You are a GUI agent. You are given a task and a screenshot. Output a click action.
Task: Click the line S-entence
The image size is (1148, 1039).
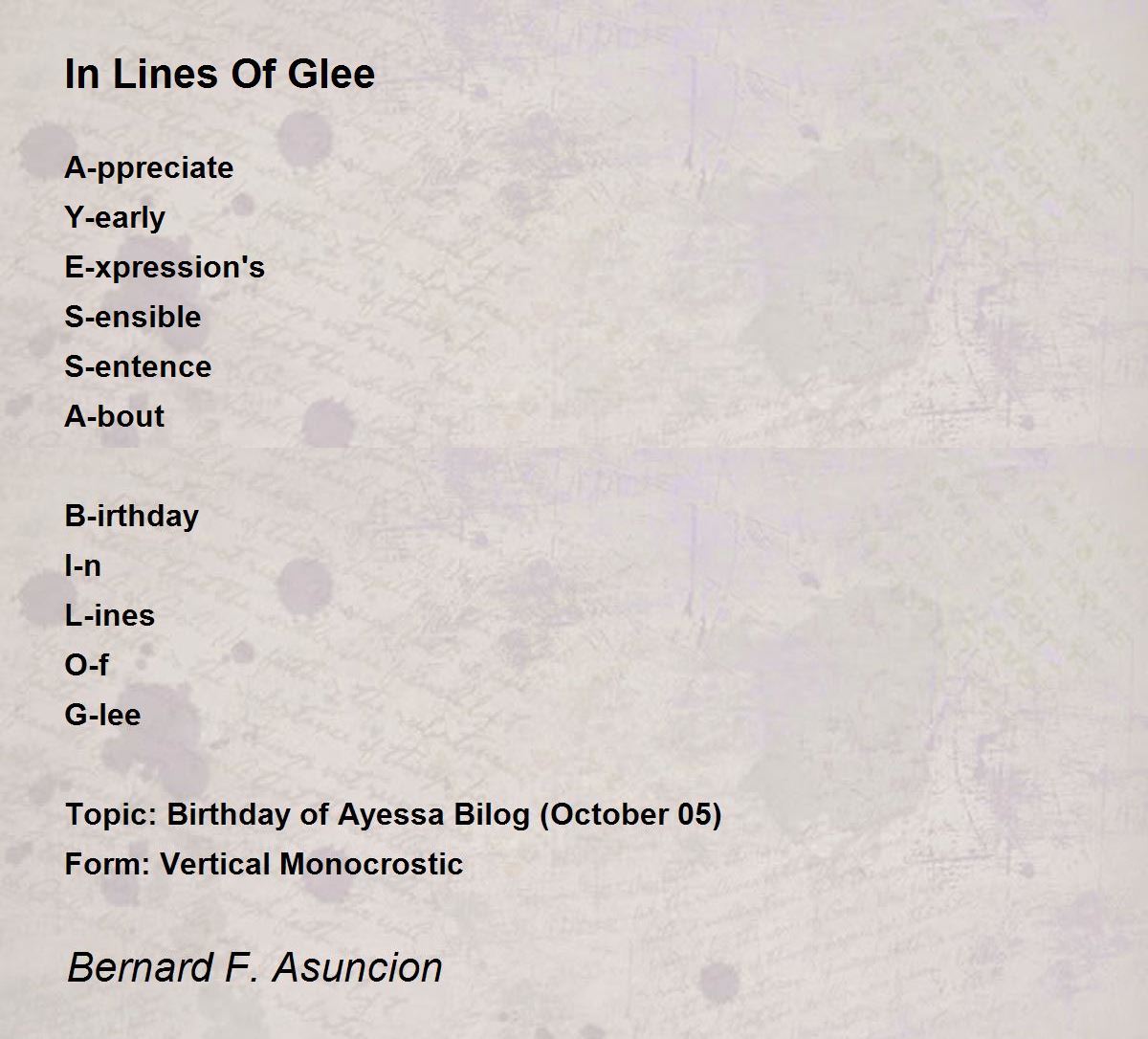tap(138, 366)
